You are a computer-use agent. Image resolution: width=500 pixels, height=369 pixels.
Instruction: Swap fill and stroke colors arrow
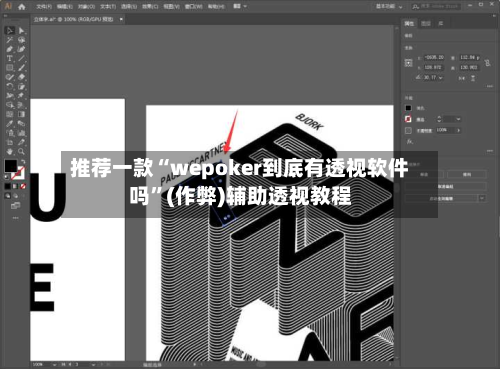click(23, 162)
